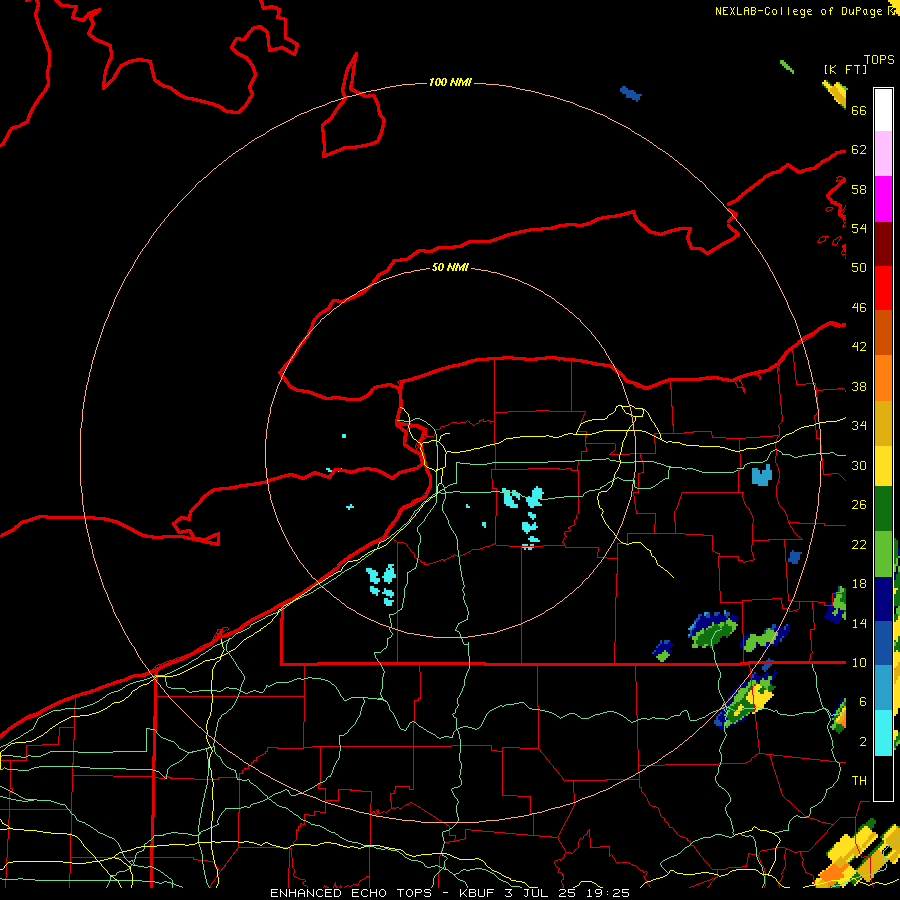
Task: Click the "18" legend value
Action: pos(859,584)
